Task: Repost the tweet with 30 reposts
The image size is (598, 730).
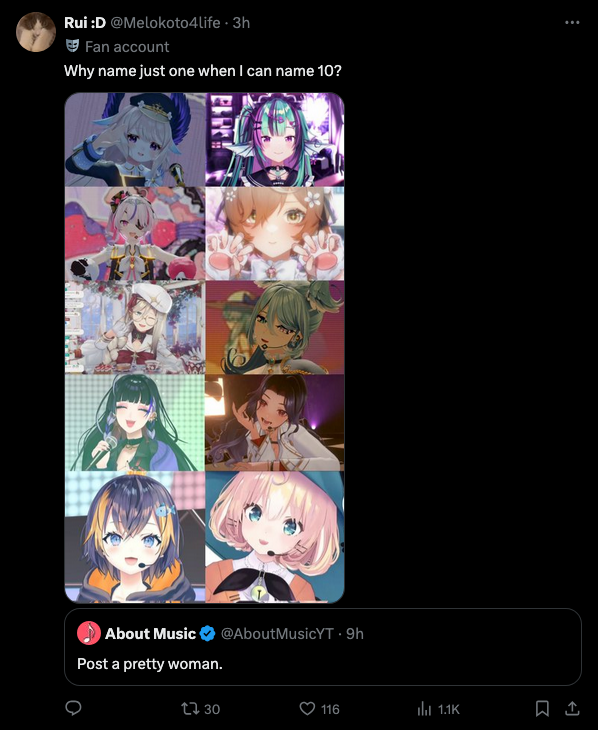Action: (x=200, y=709)
